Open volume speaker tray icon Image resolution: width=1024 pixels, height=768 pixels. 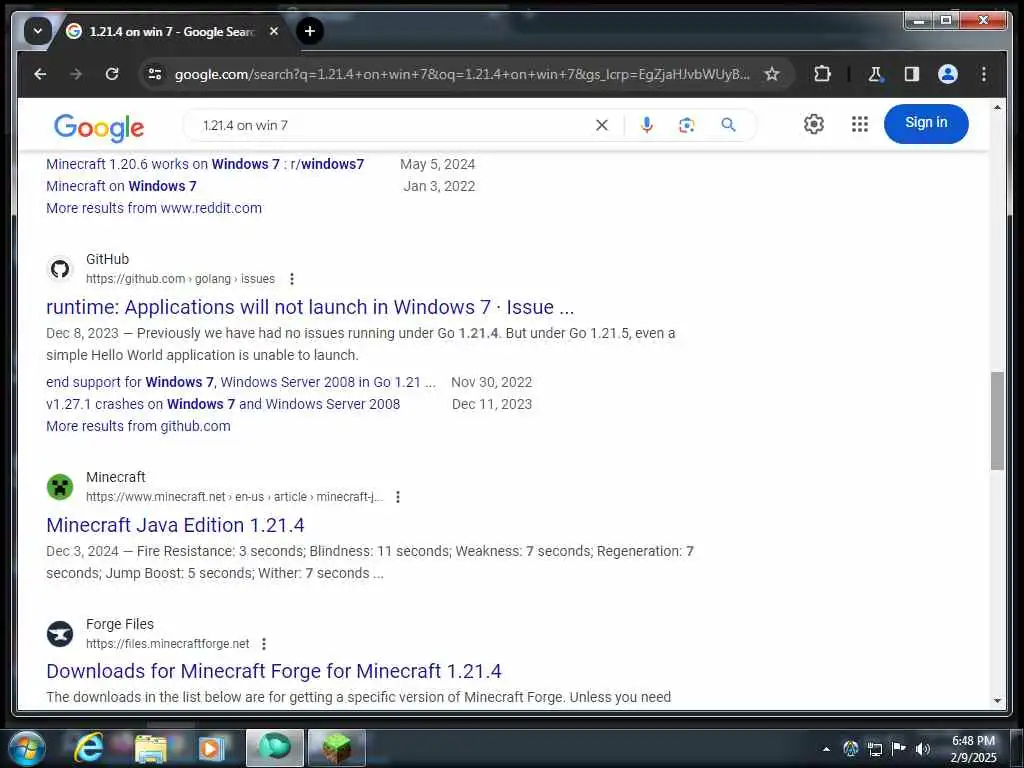point(923,749)
